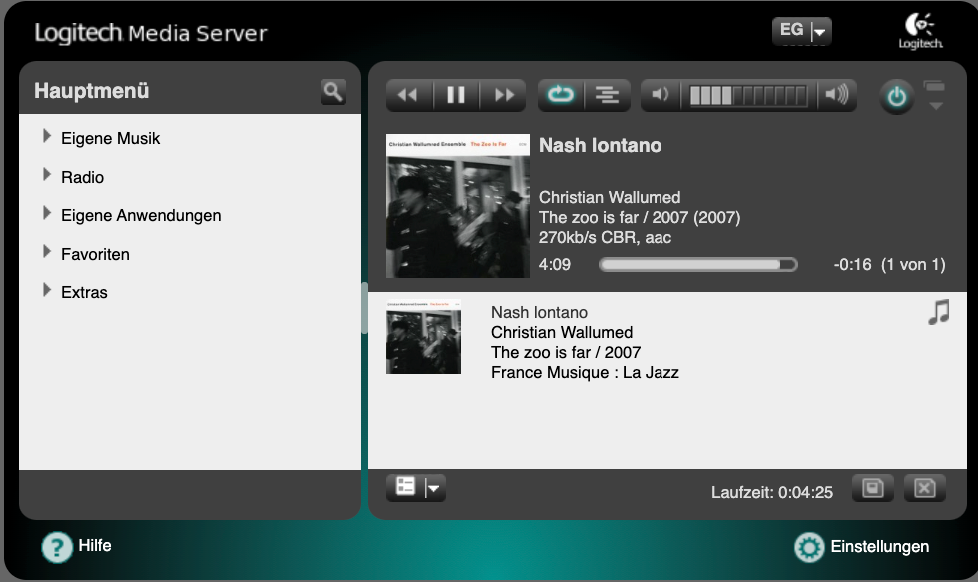Clear the playlist with the X icon
978x582 pixels.
(x=924, y=488)
